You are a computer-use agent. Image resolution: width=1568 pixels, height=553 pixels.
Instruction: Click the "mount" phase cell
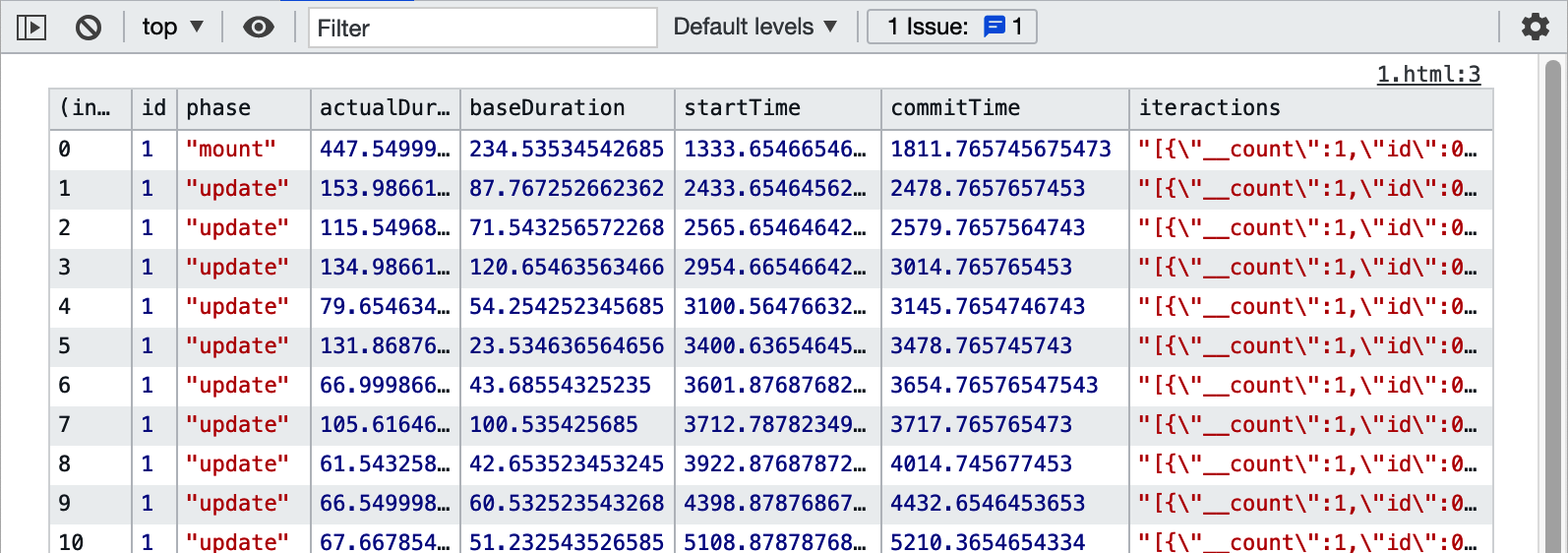(x=231, y=150)
